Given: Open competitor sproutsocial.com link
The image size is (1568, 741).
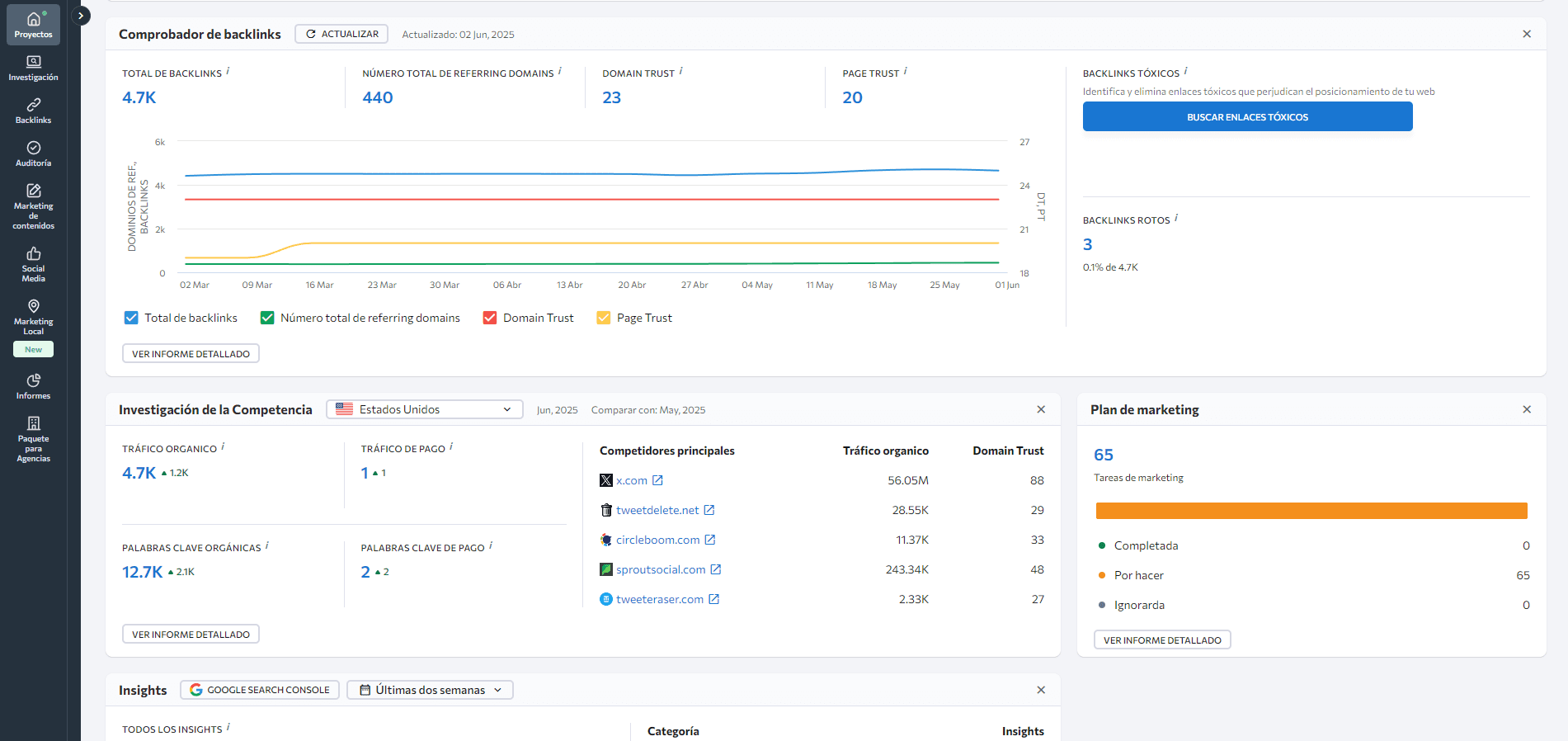Looking at the screenshot, I should point(661,569).
